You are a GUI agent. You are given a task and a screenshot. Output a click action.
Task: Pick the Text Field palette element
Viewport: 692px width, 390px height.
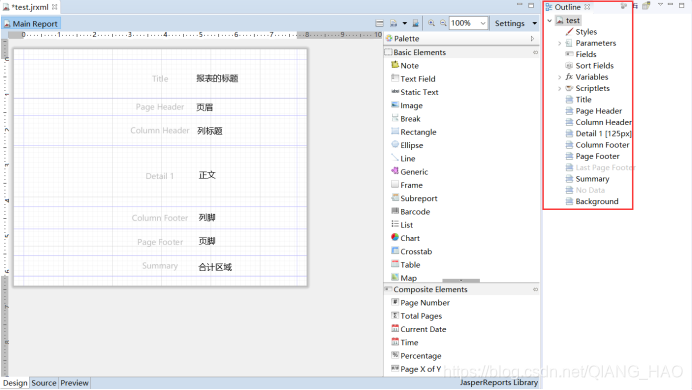pyautogui.click(x=413, y=79)
